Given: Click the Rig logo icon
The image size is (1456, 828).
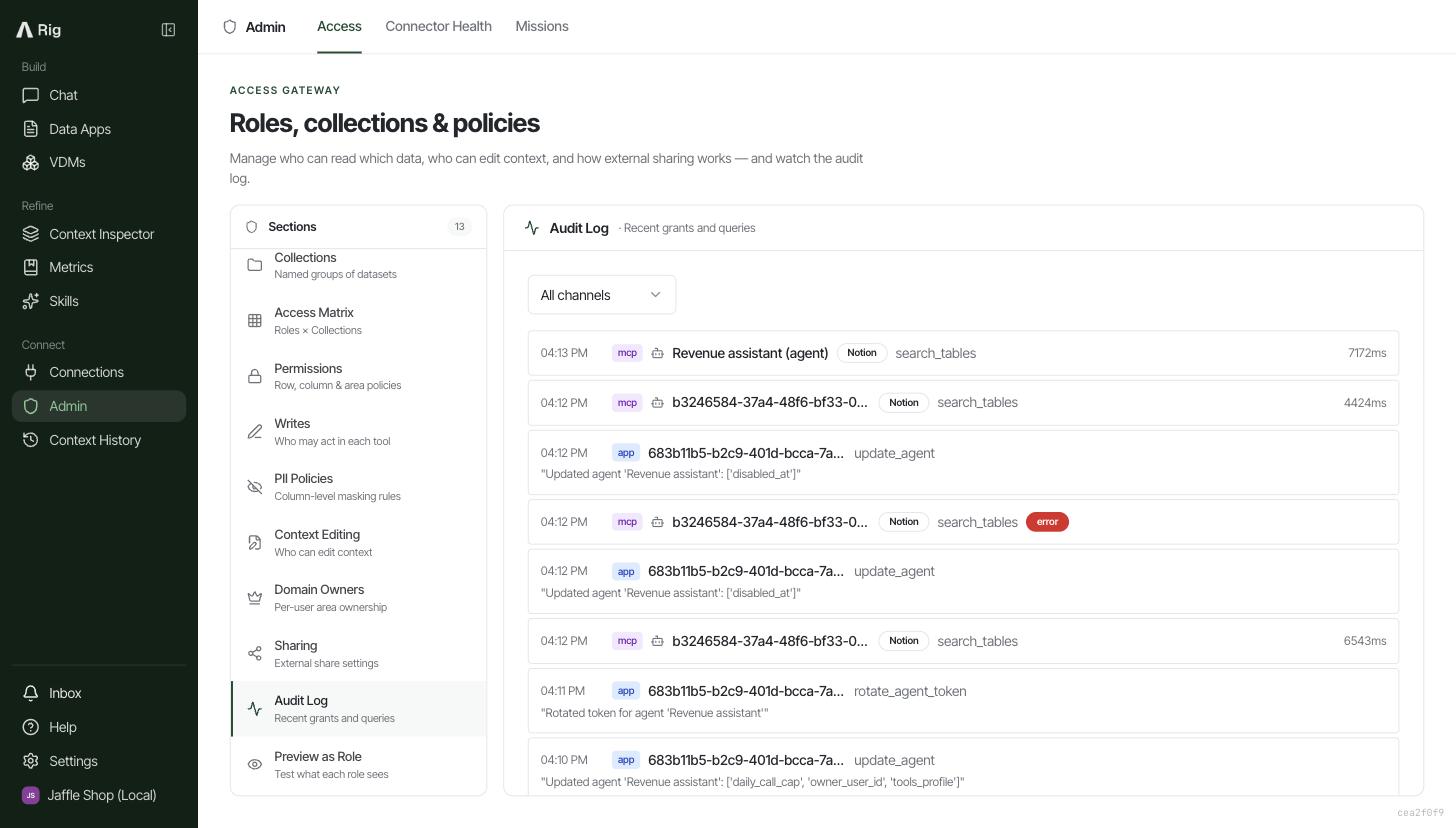Looking at the screenshot, I should coord(25,30).
